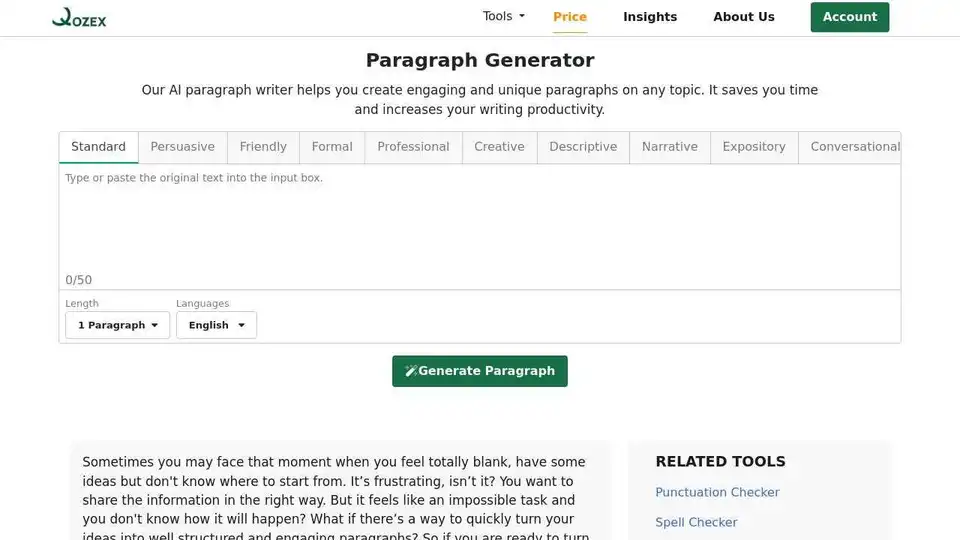Click the 0/50 character counter
This screenshot has width=960, height=540.
78,280
